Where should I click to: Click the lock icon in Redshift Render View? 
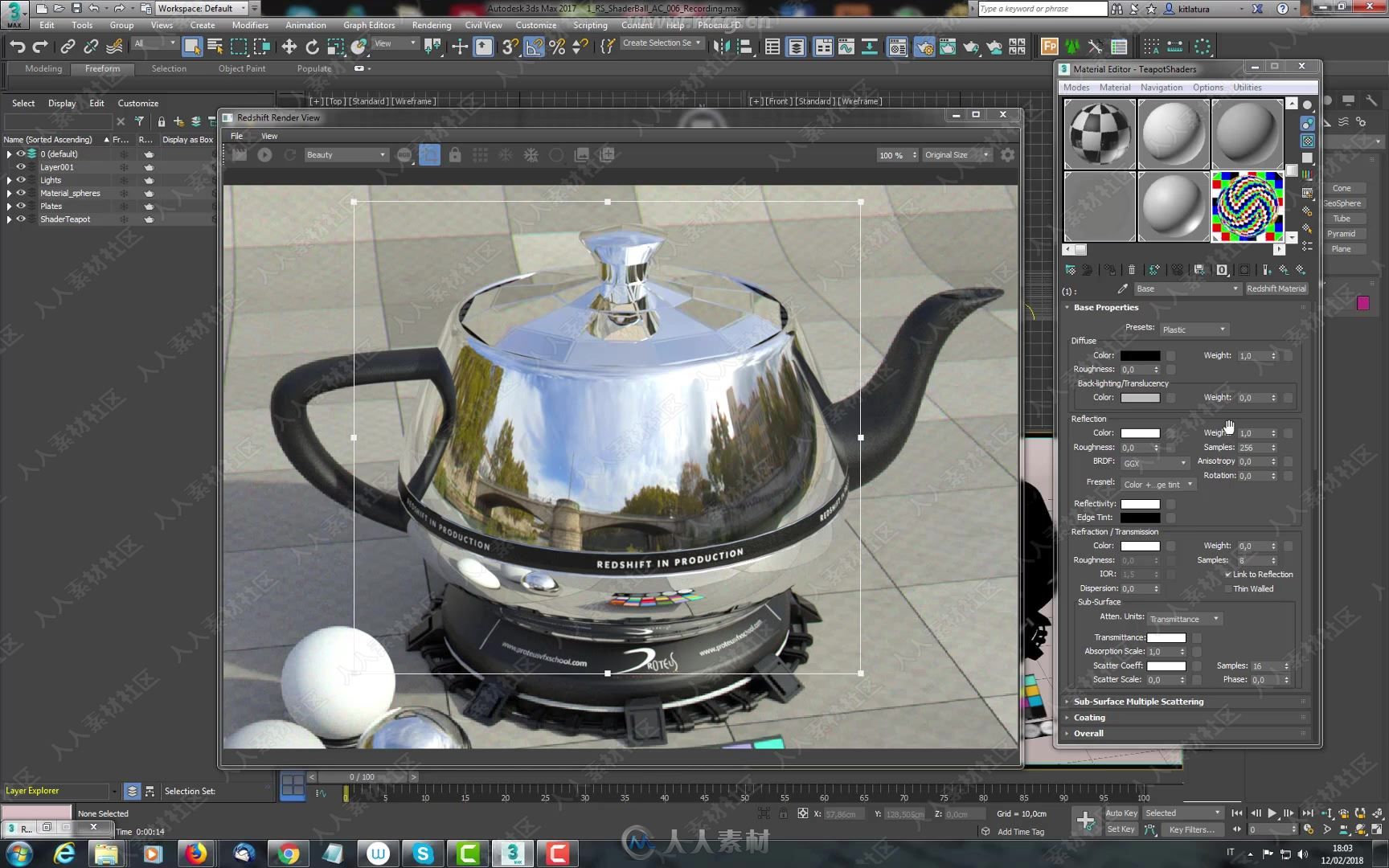pos(455,154)
